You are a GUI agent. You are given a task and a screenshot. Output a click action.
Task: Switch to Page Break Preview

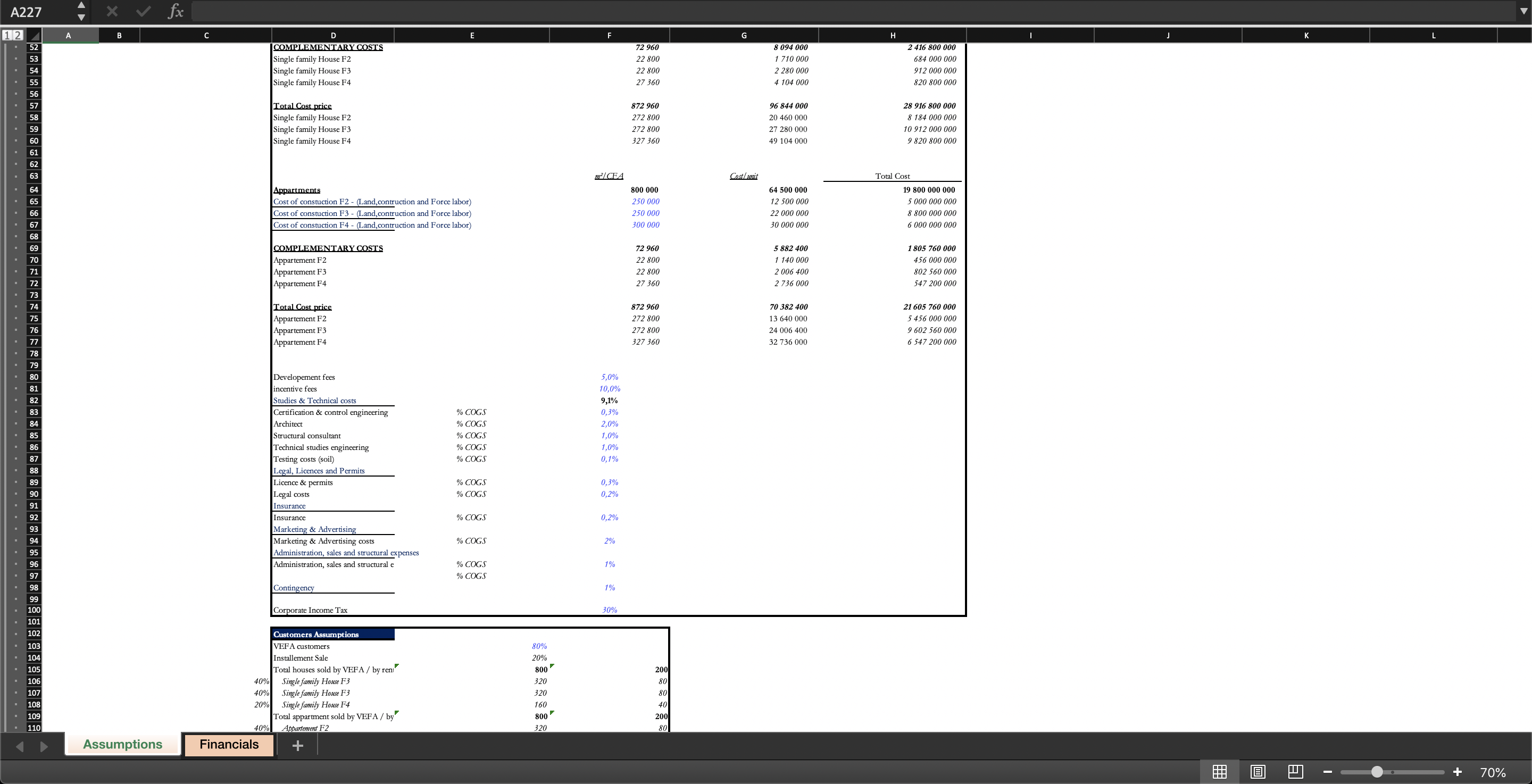pos(1295,772)
